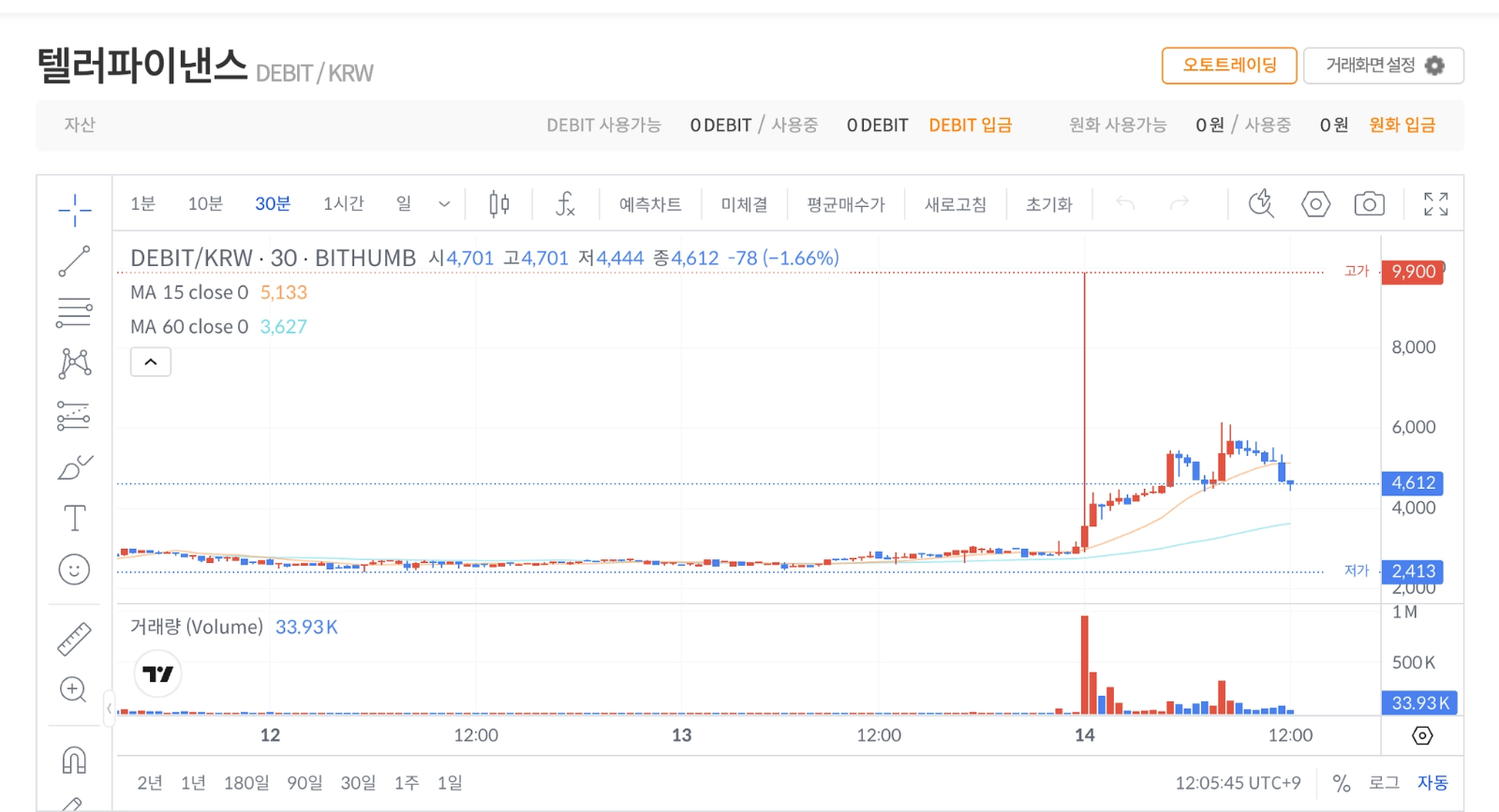Open the fx indicators menu

tap(565, 203)
